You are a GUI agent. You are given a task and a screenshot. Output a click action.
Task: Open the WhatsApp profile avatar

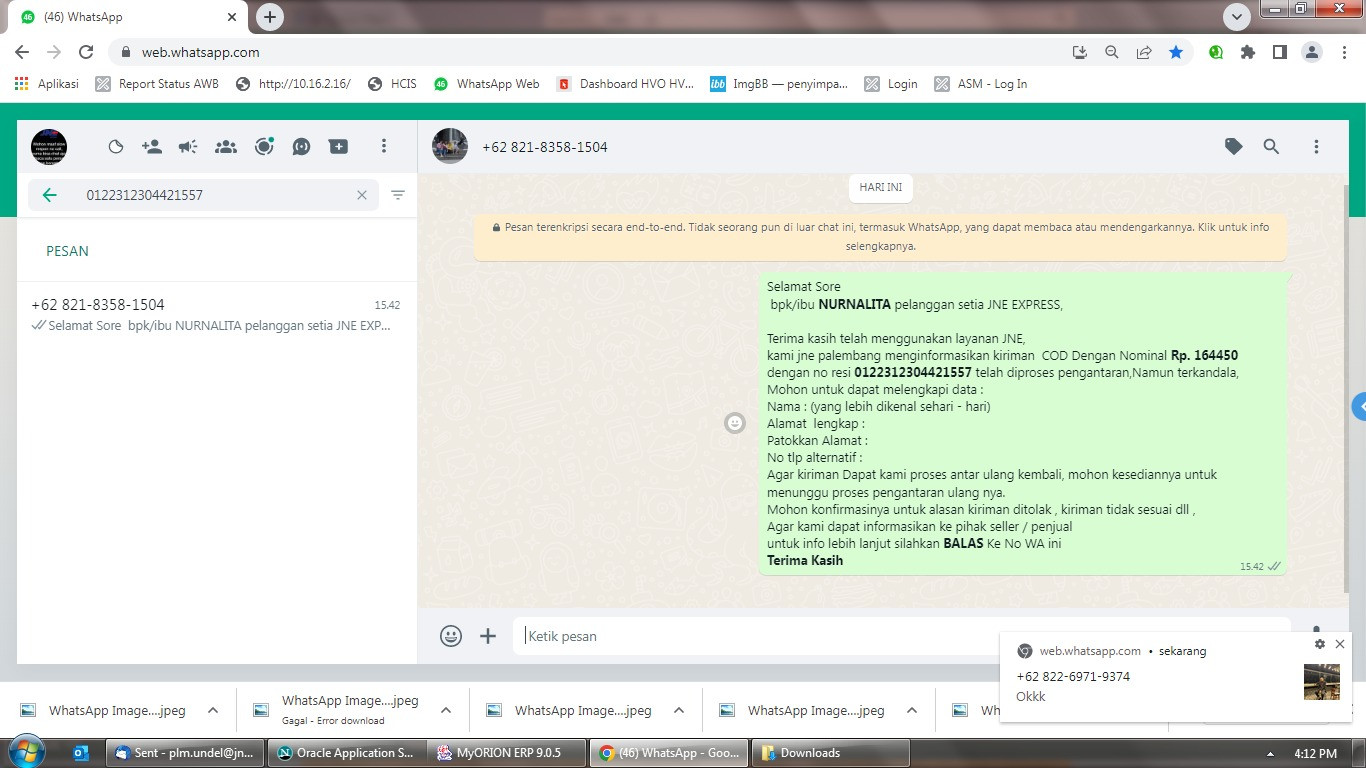tap(49, 147)
